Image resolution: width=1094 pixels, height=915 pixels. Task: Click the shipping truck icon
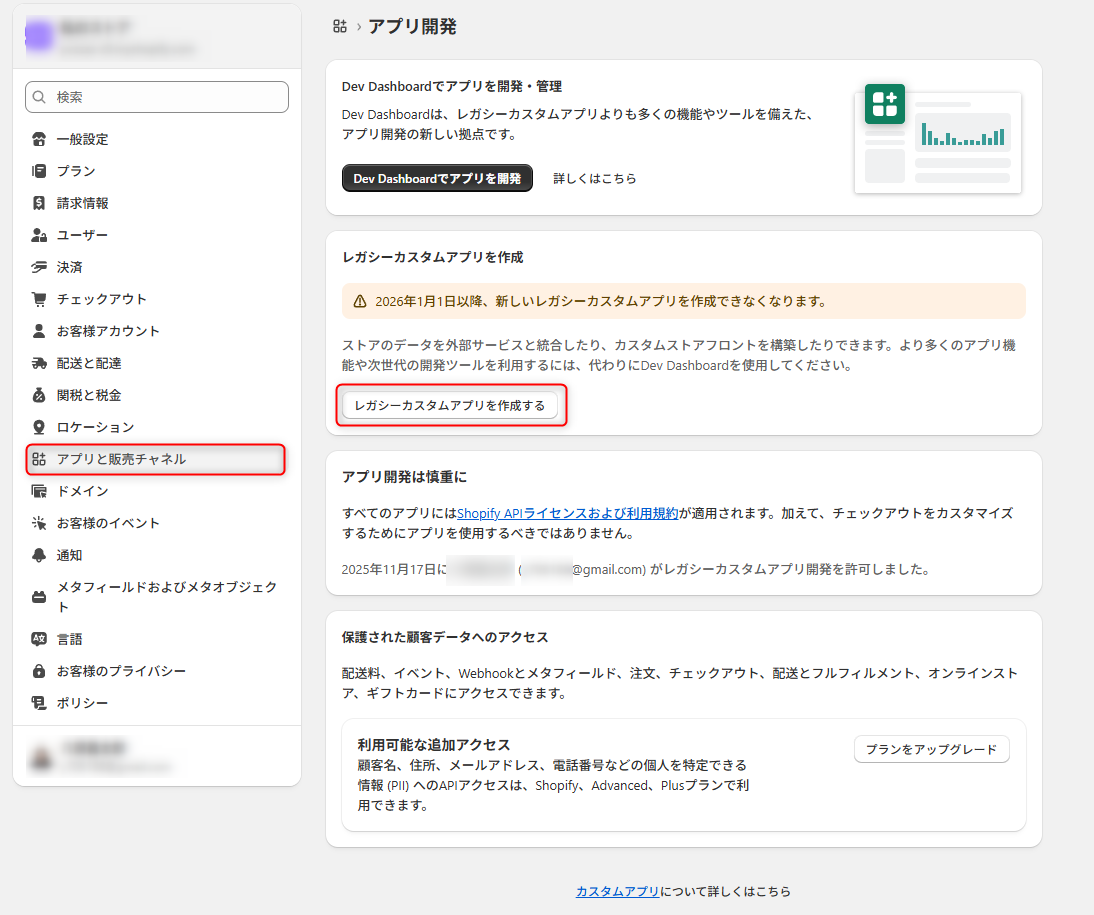(x=39, y=363)
